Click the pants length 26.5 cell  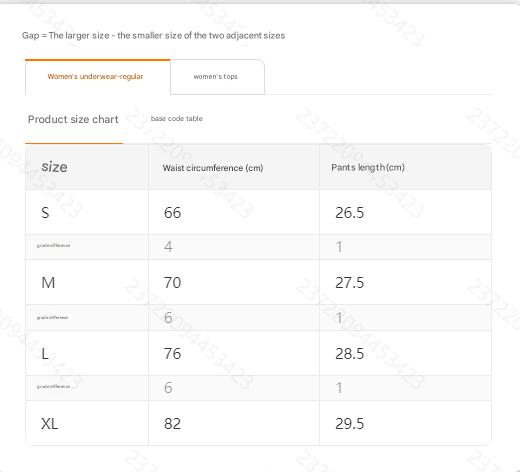tap(405, 212)
